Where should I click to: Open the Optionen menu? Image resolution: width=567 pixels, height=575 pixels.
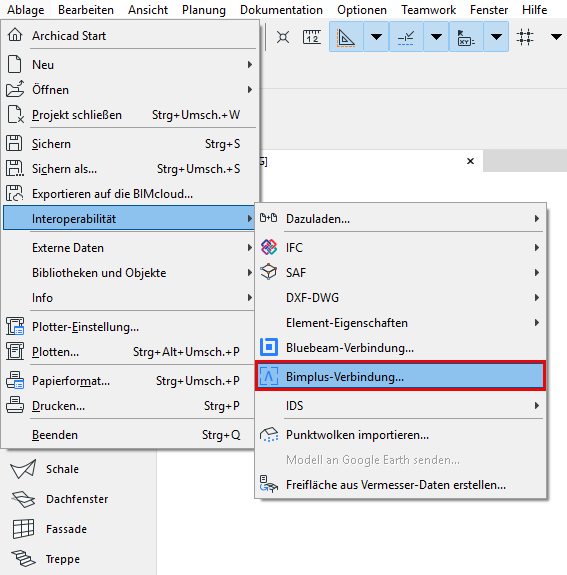point(362,10)
